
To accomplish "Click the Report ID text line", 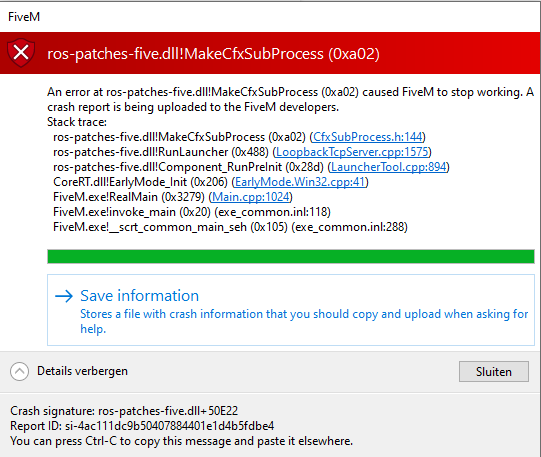I will click(x=142, y=426).
